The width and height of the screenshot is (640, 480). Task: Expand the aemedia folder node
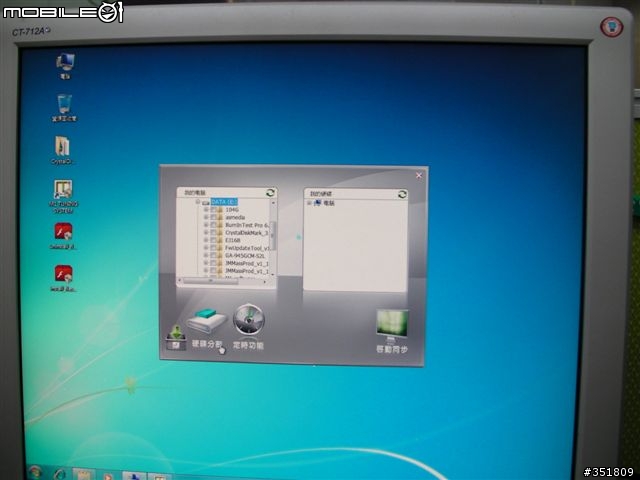click(206, 217)
